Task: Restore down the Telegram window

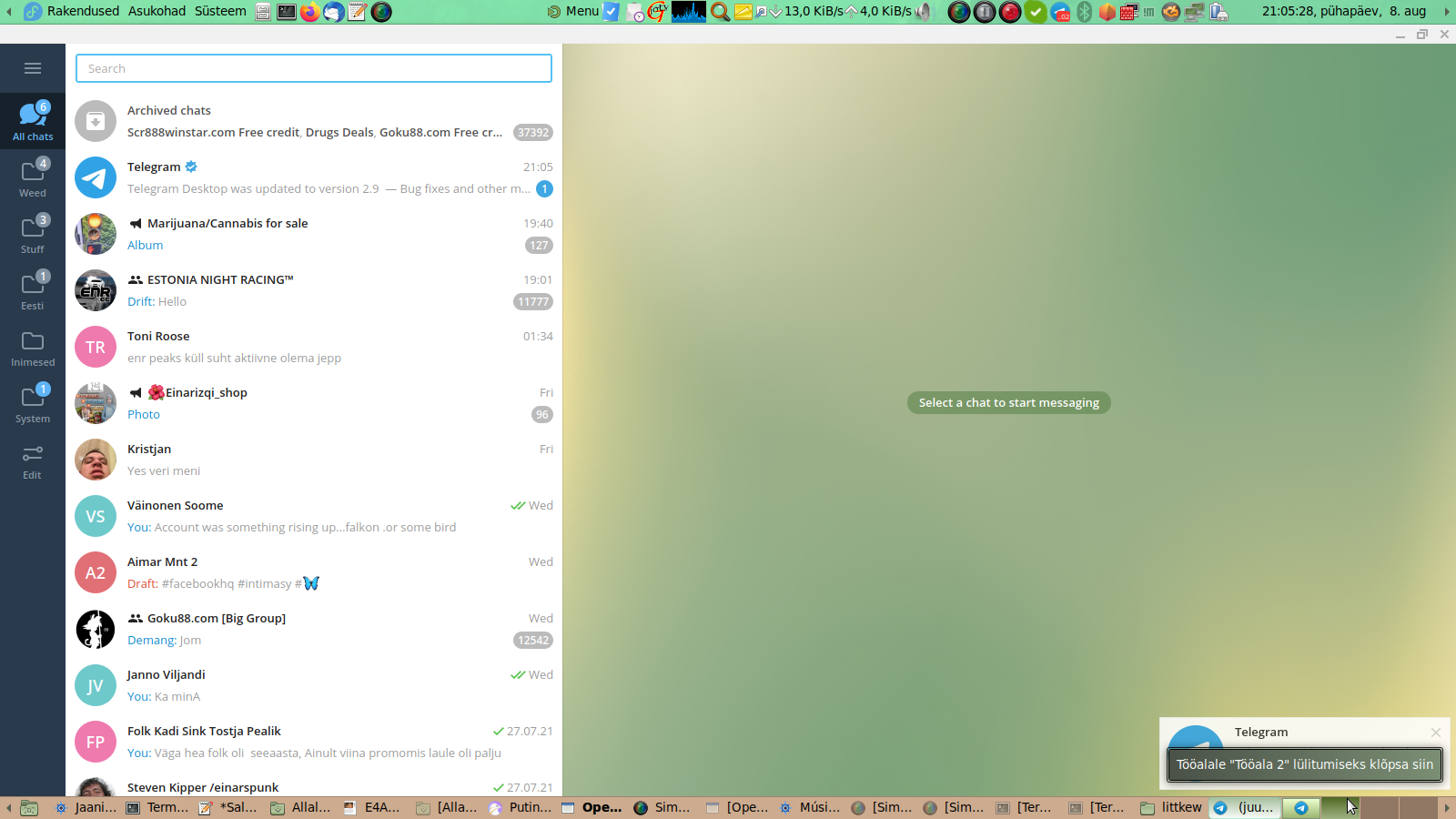Action: pyautogui.click(x=1422, y=35)
